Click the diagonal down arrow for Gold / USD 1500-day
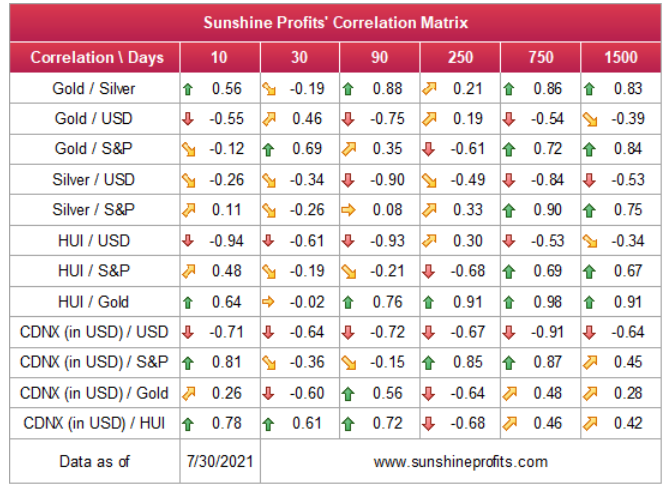Image resolution: width=668 pixels, height=489 pixels. click(x=590, y=120)
